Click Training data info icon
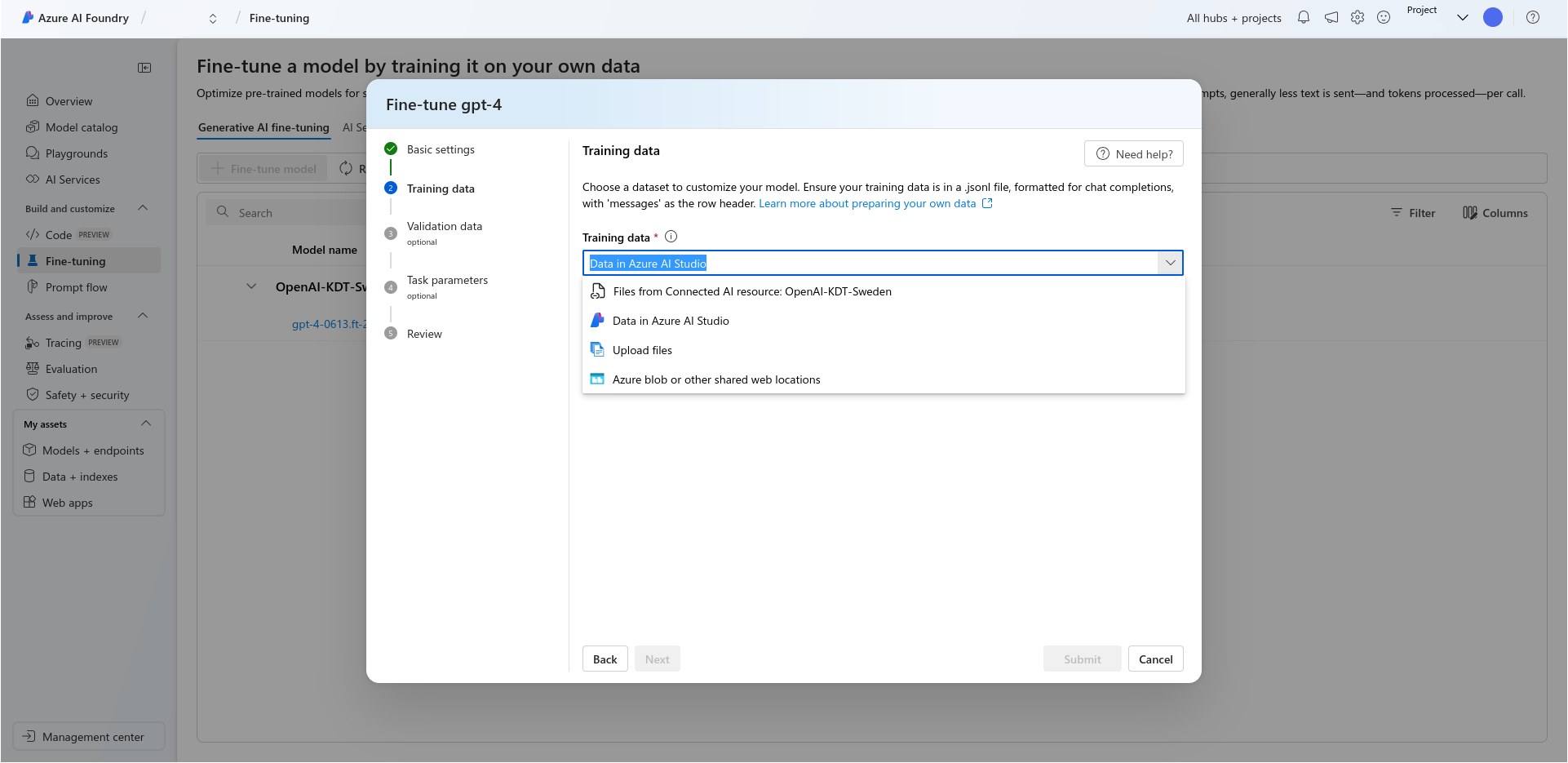Viewport: 1568px width, 763px height. click(671, 237)
